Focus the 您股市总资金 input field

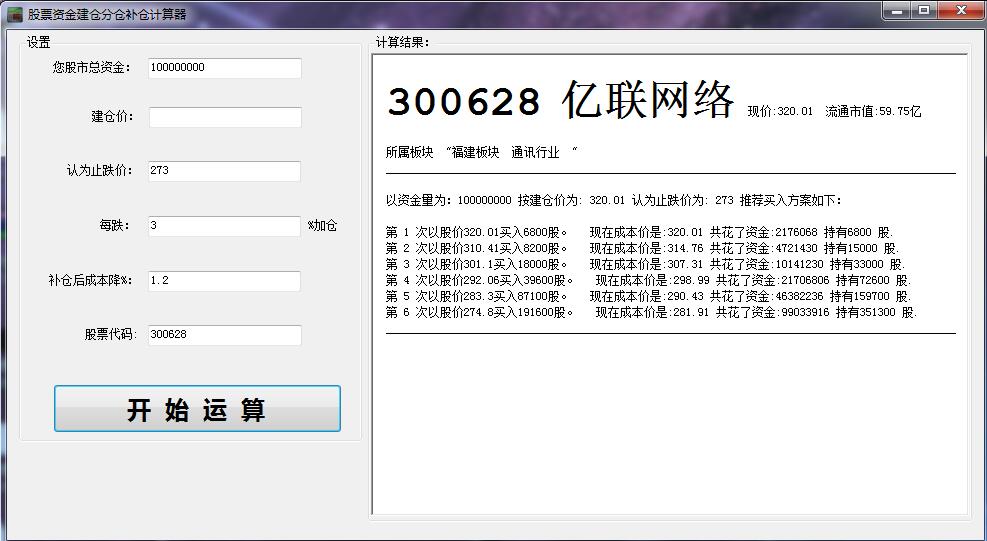click(x=225, y=68)
